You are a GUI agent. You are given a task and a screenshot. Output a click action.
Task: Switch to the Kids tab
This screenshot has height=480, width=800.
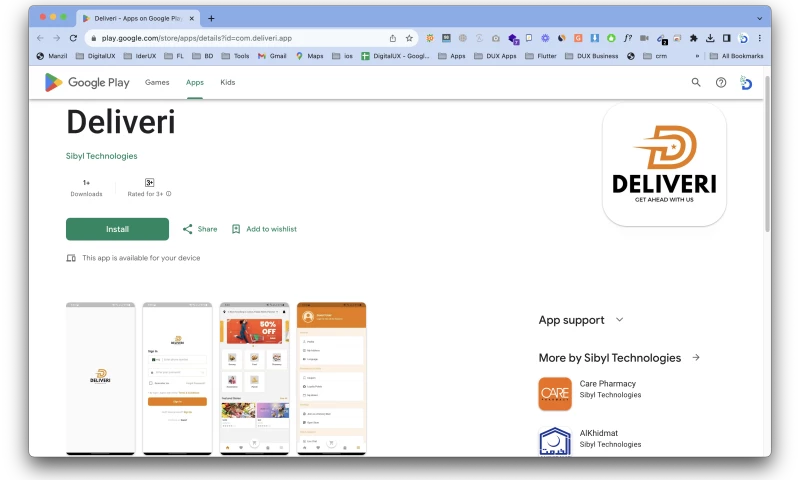point(228,82)
